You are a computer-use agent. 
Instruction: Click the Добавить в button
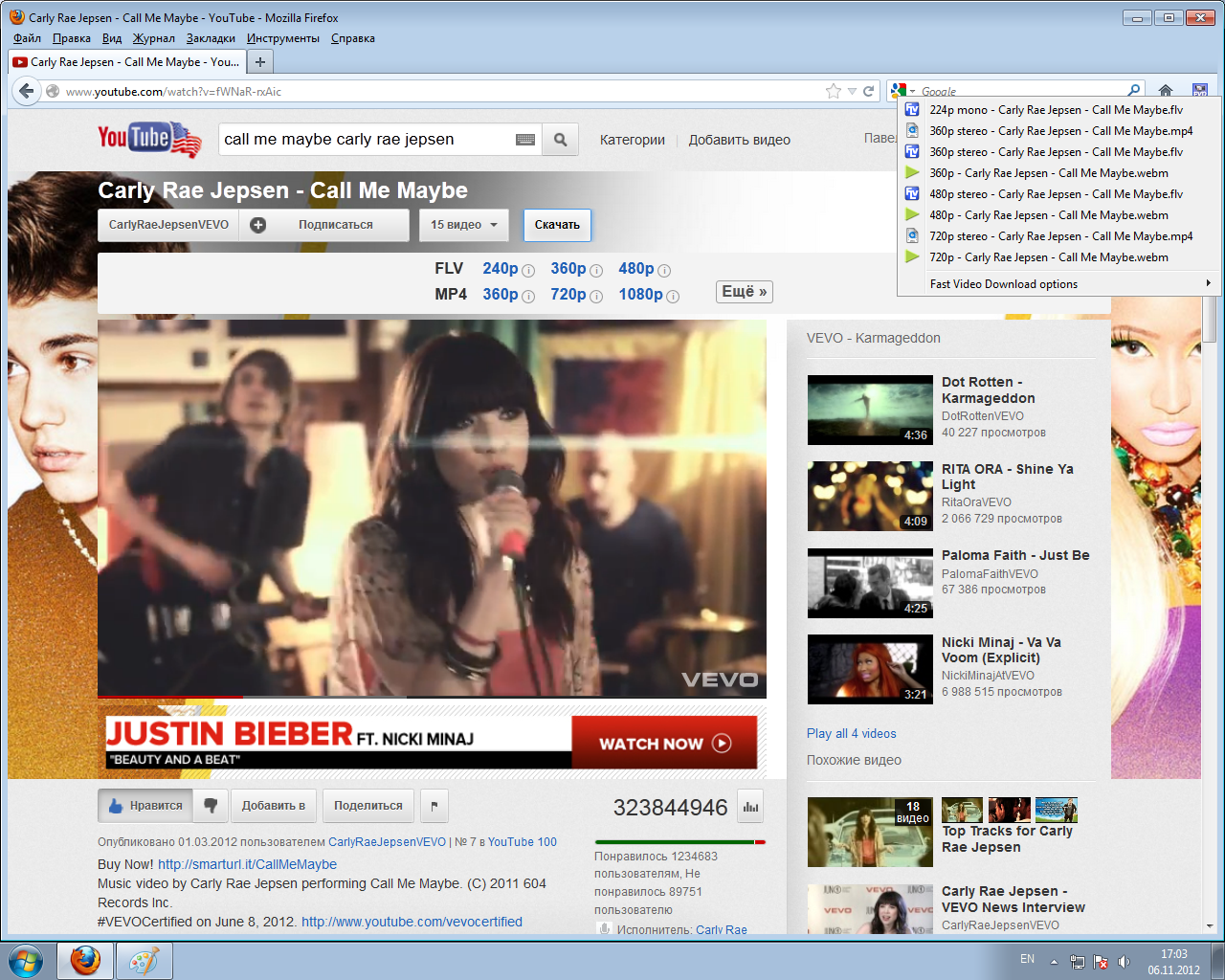pos(273,806)
